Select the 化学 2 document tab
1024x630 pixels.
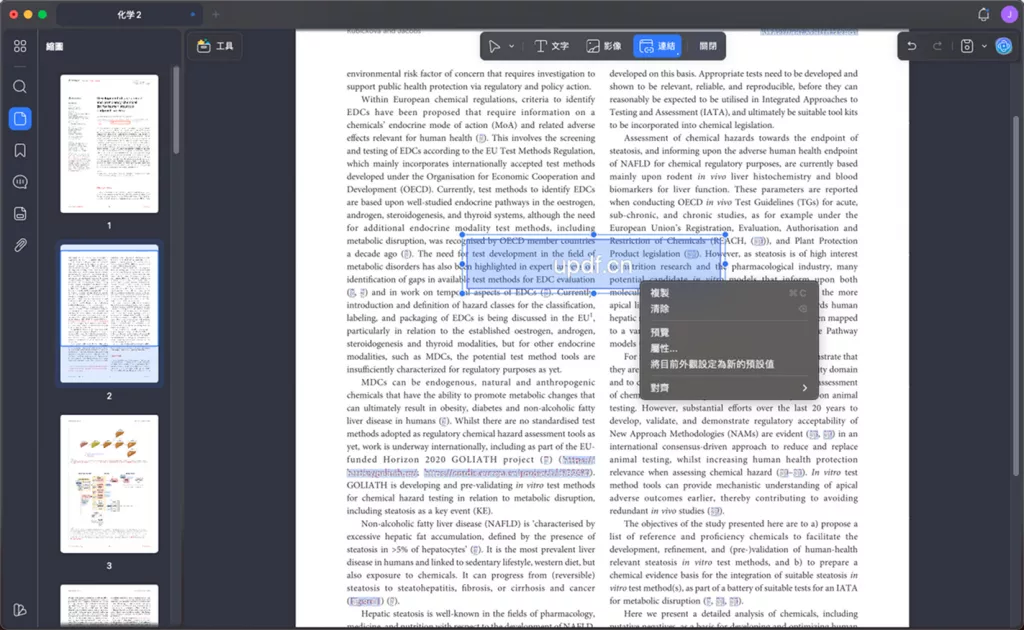(129, 14)
